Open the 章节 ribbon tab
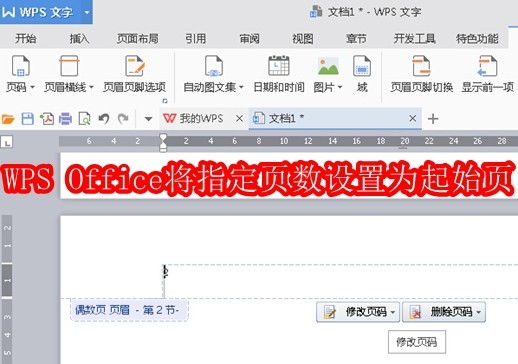The image size is (518, 364). 356,39
